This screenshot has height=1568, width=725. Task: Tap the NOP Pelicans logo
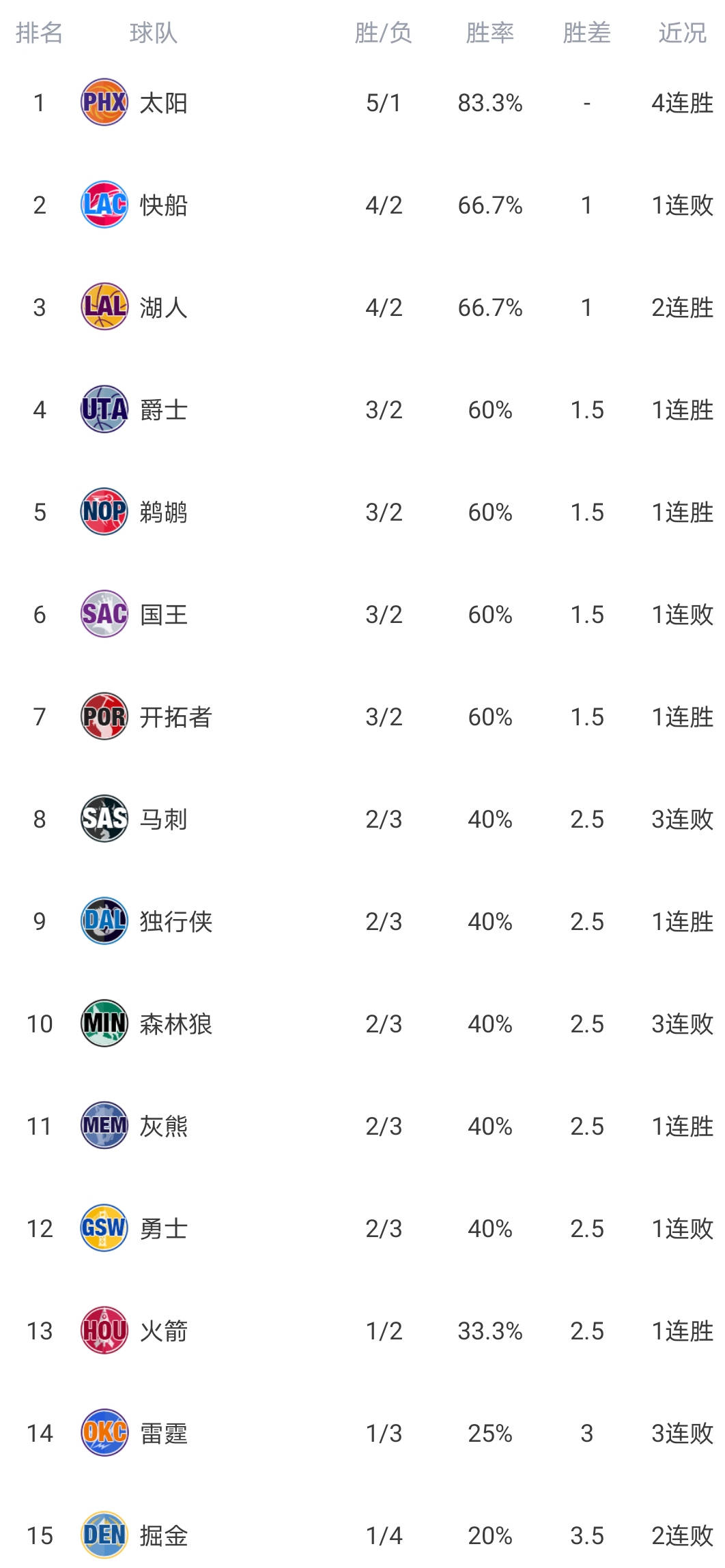[104, 512]
